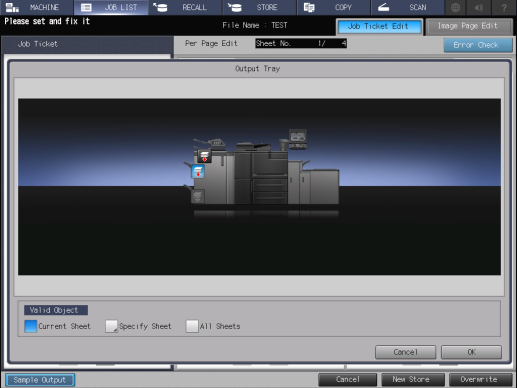The height and width of the screenshot is (388, 517).
Task: Open the JOB LIST tab
Action: pos(111,7)
